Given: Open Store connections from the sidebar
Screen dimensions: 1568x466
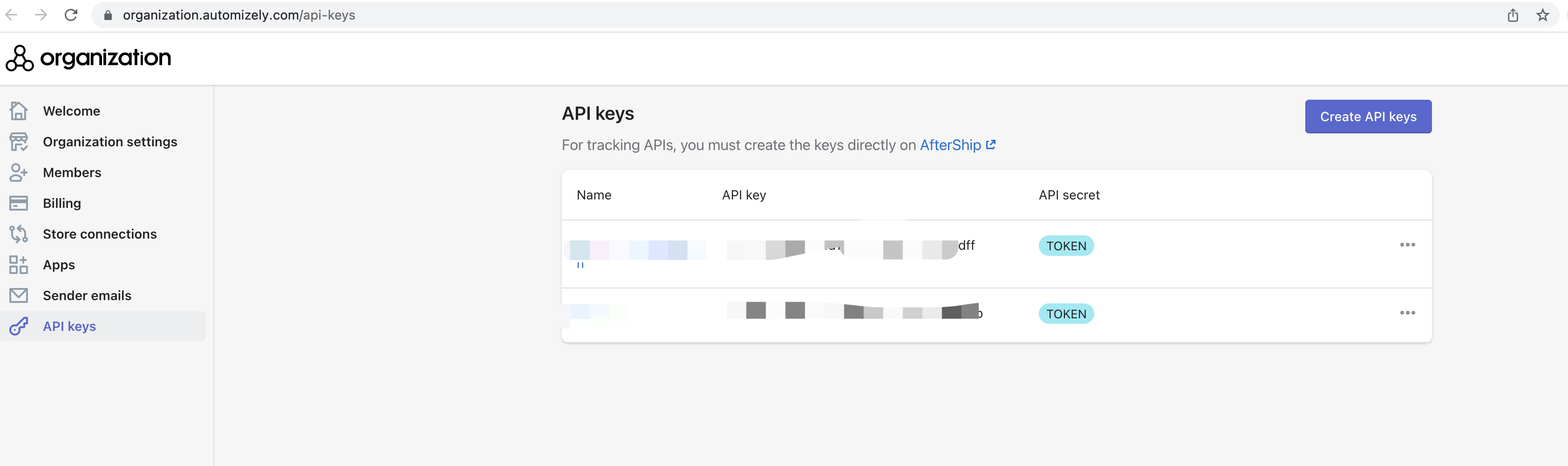Looking at the screenshot, I should (x=100, y=234).
